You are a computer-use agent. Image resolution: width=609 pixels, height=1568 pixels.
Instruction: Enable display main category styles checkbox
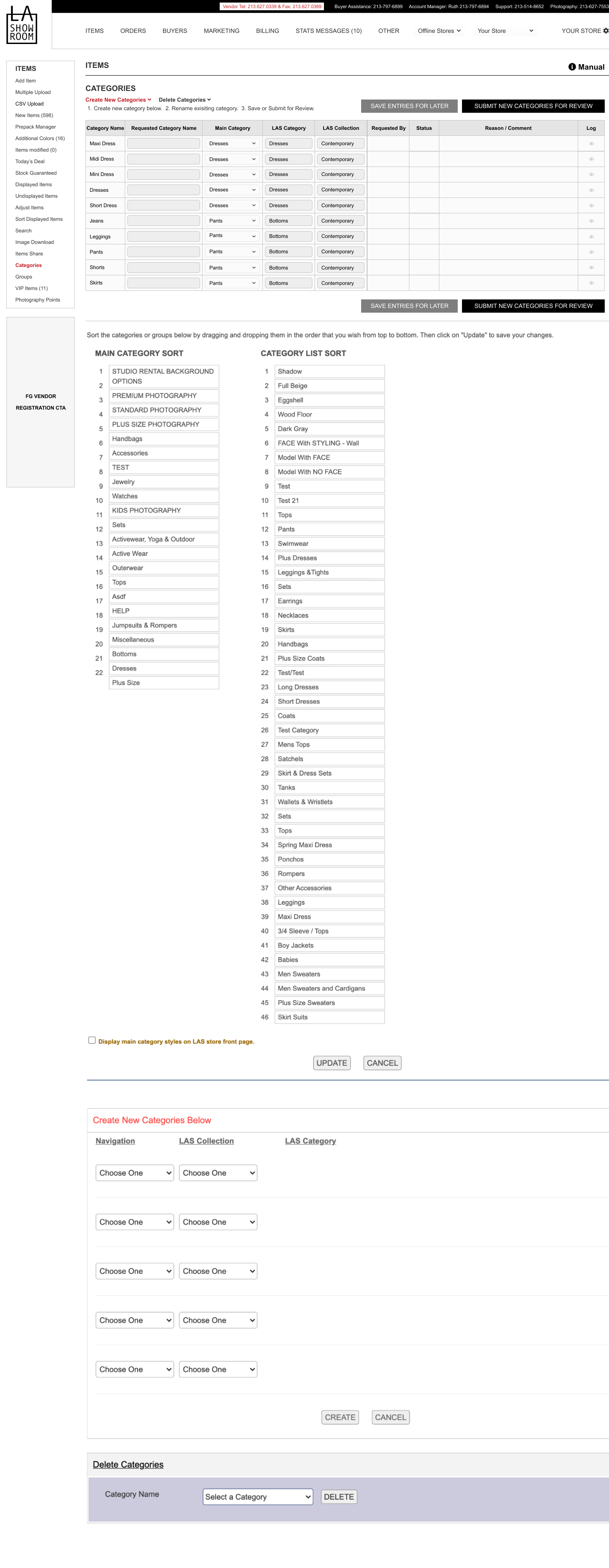[92, 1040]
